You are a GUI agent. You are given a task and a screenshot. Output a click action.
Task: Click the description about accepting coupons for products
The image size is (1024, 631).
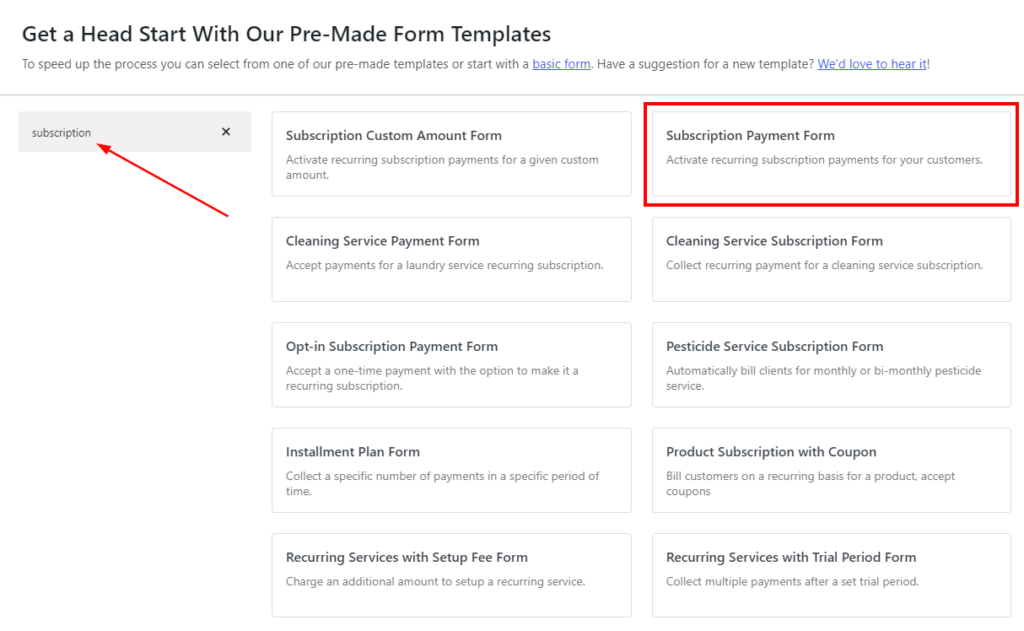tap(810, 484)
